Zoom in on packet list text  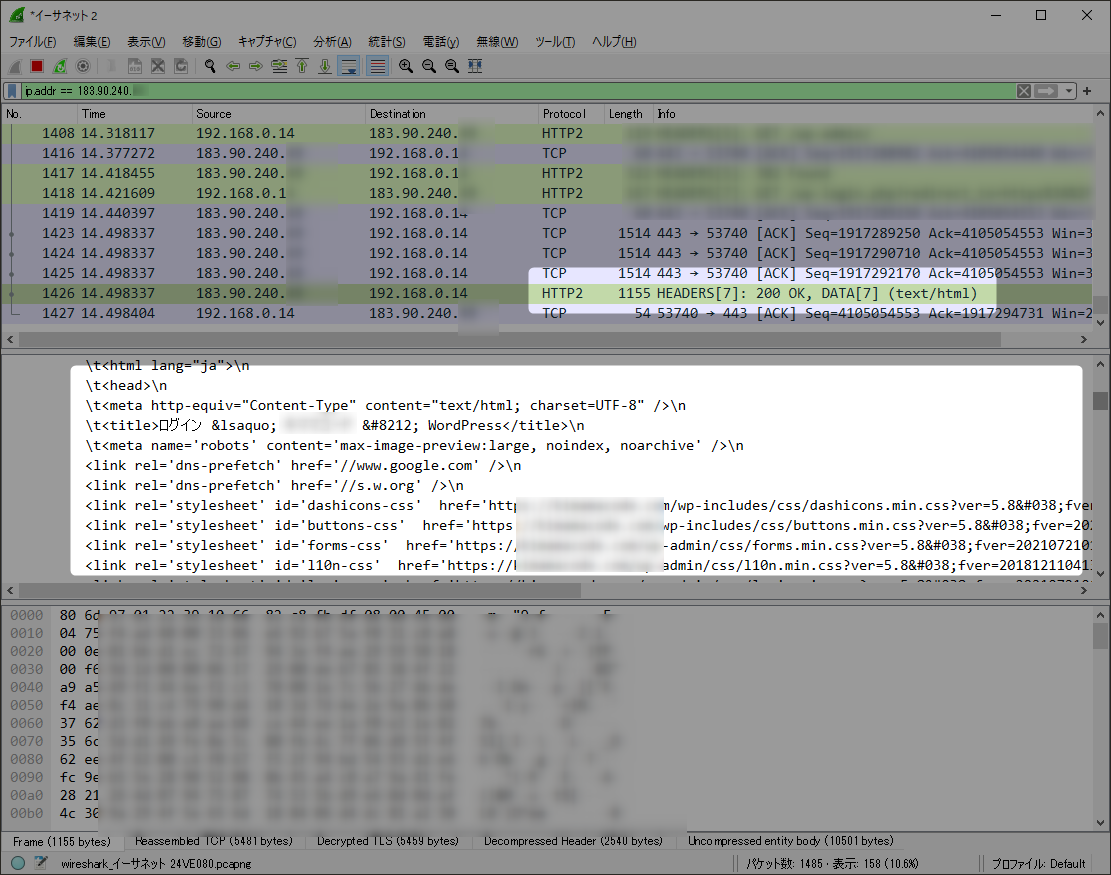(405, 66)
